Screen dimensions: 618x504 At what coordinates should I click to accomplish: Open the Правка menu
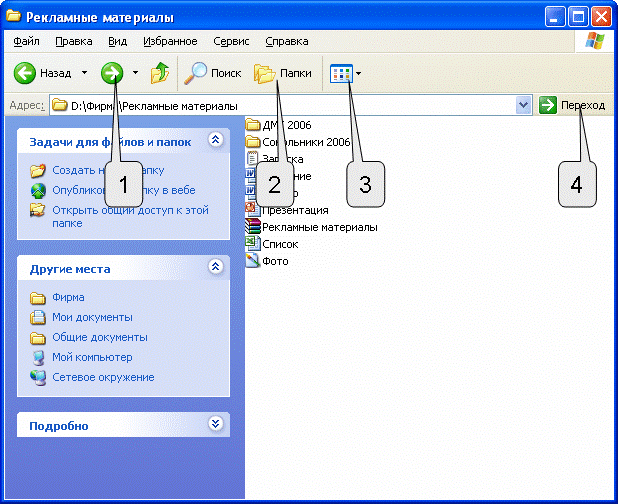74,41
